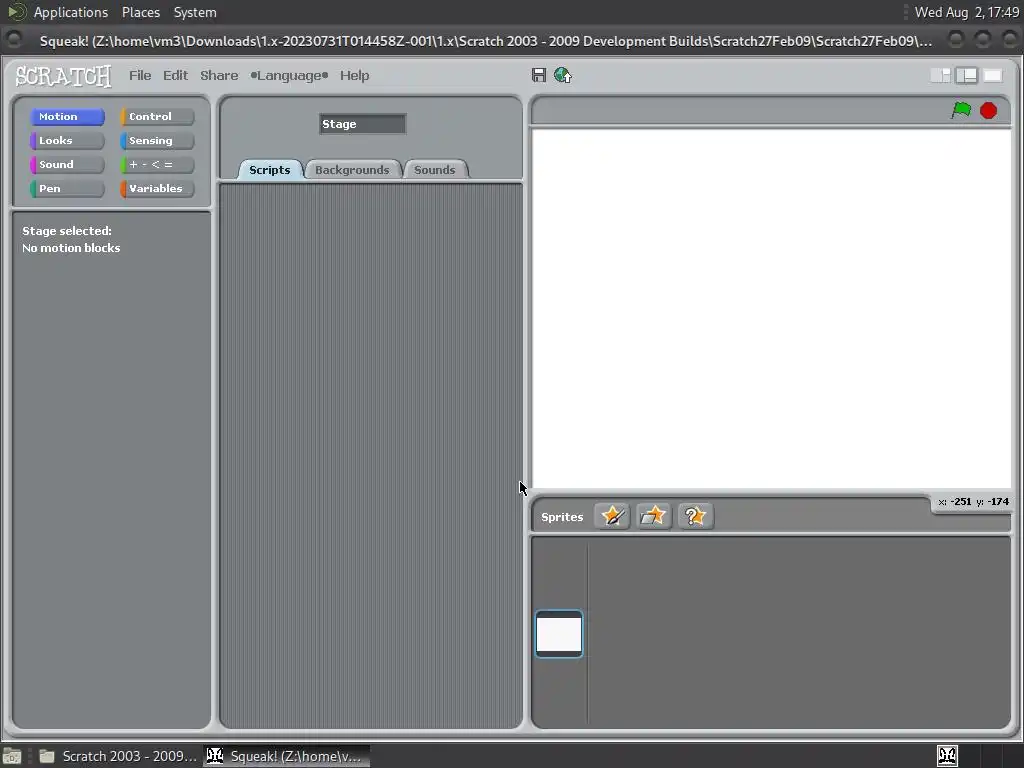Viewport: 1024px width, 768px height.
Task: Click the show desktop icon in bottom panel
Action: pyautogui.click(x=12, y=756)
